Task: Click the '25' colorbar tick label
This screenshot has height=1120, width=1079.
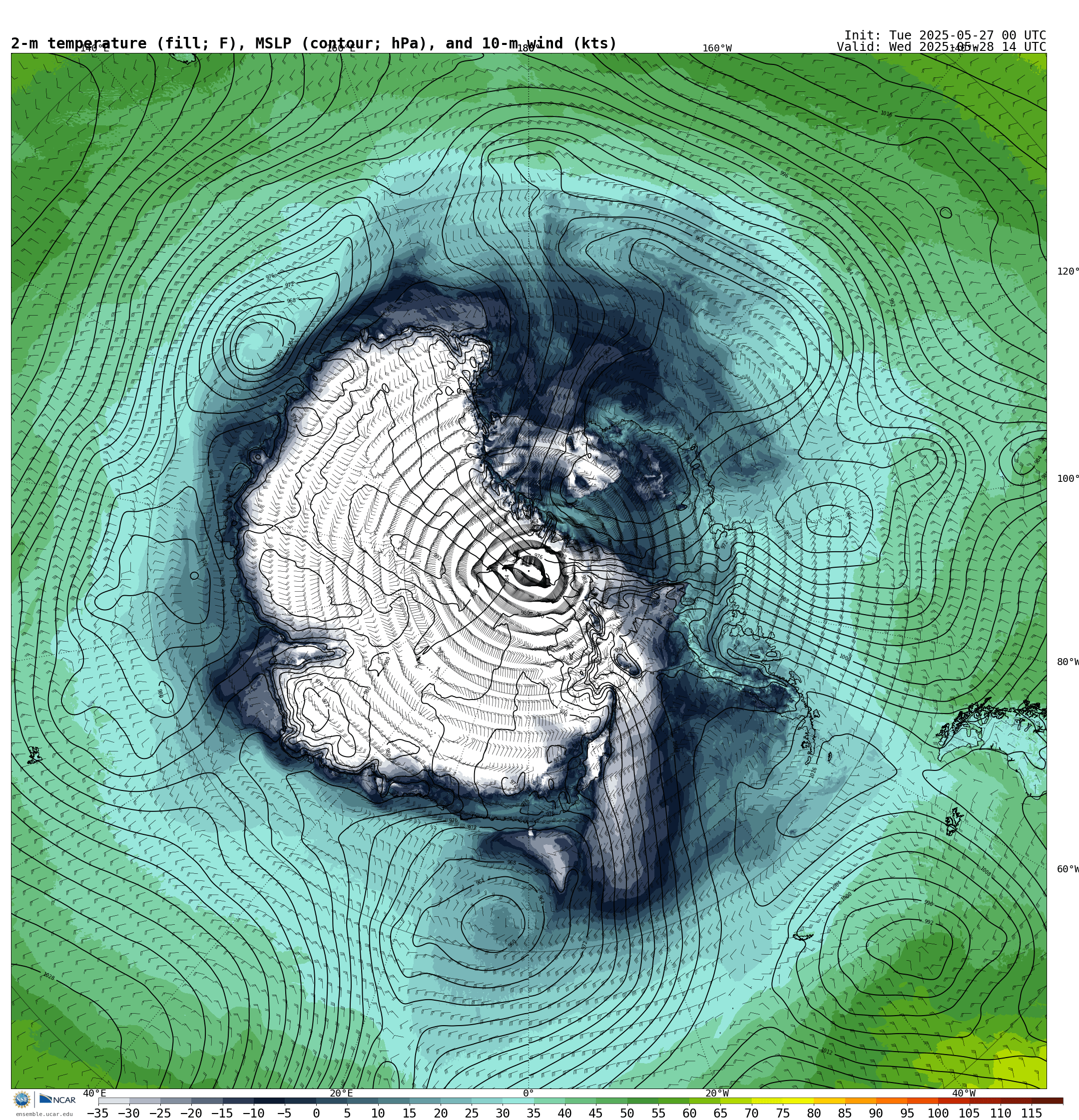Action: (x=472, y=1113)
